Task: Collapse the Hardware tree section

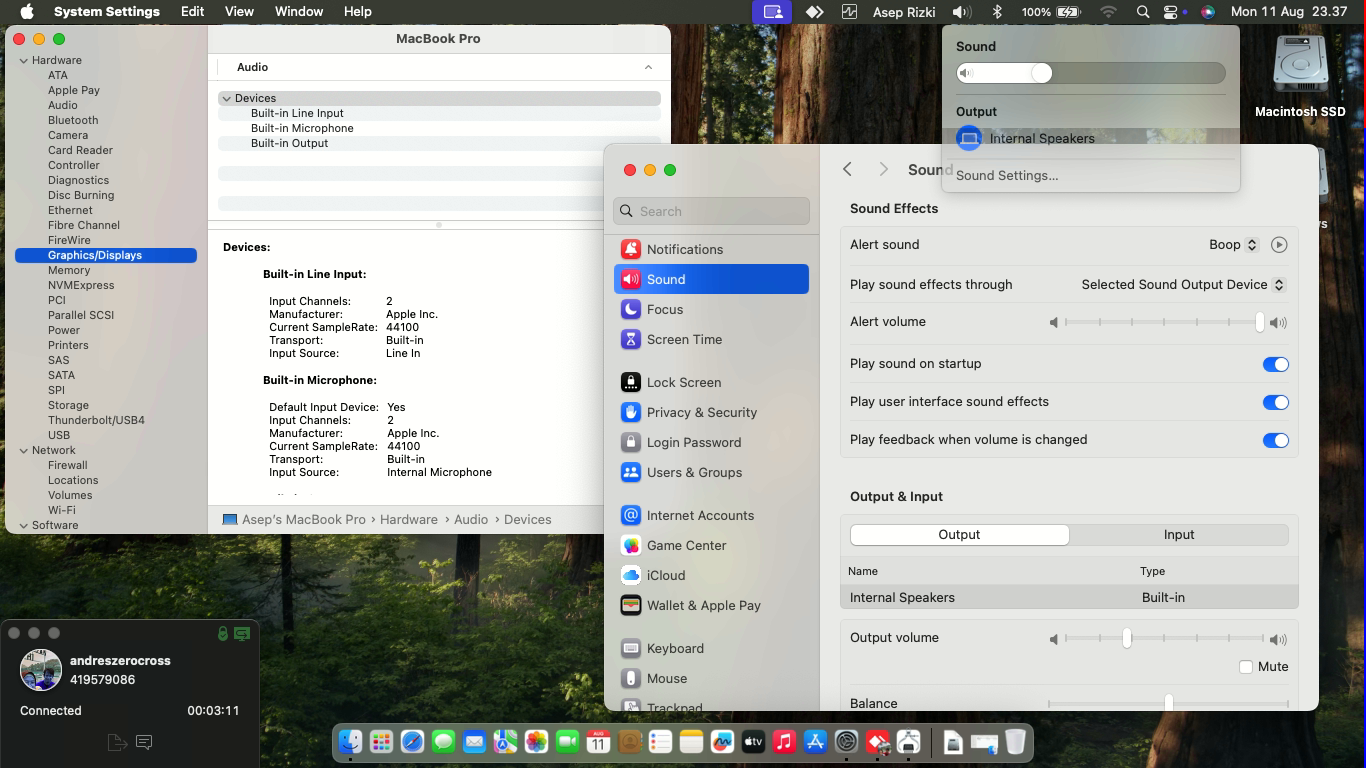Action: pyautogui.click(x=24, y=60)
